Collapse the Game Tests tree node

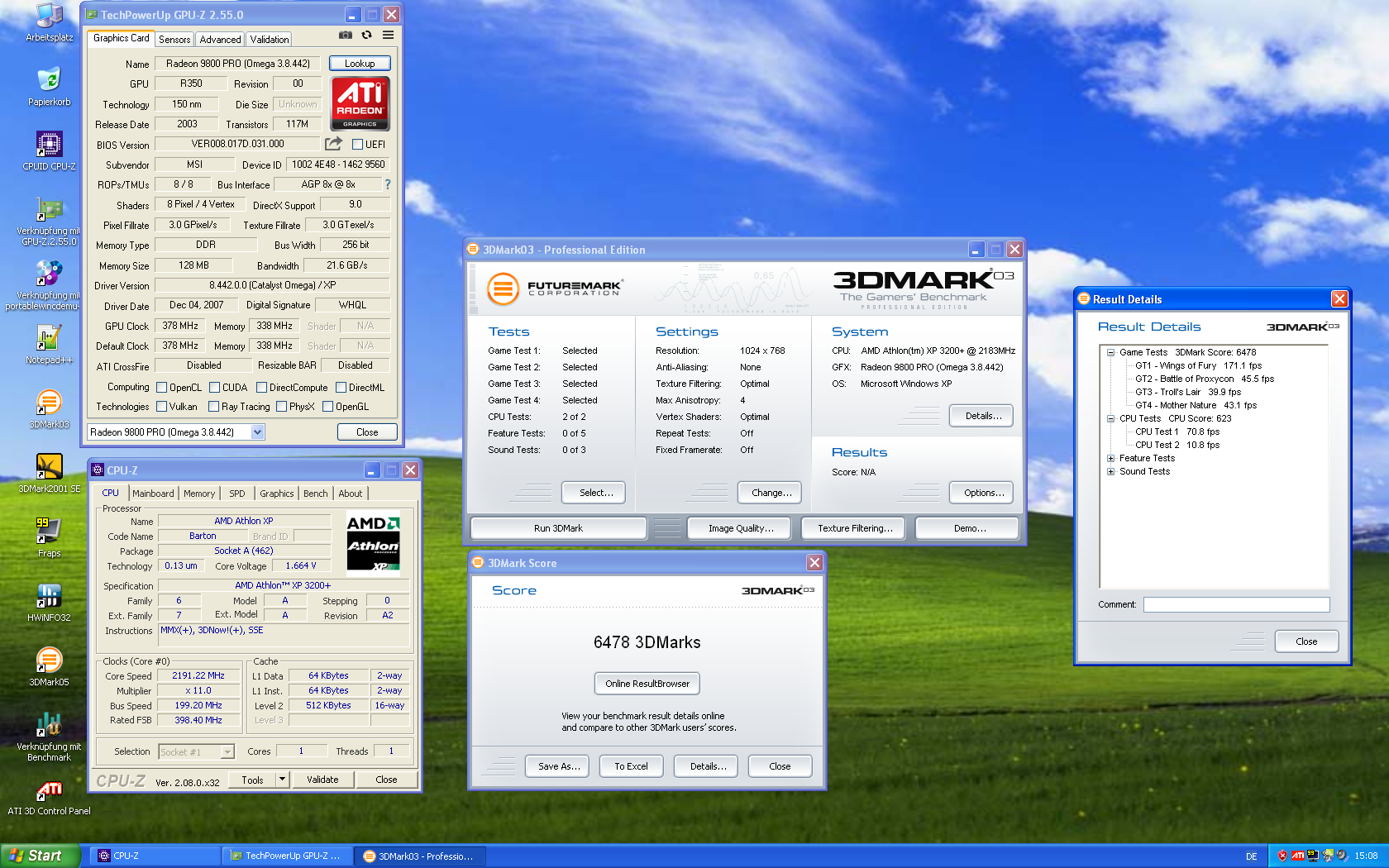pos(1110,352)
